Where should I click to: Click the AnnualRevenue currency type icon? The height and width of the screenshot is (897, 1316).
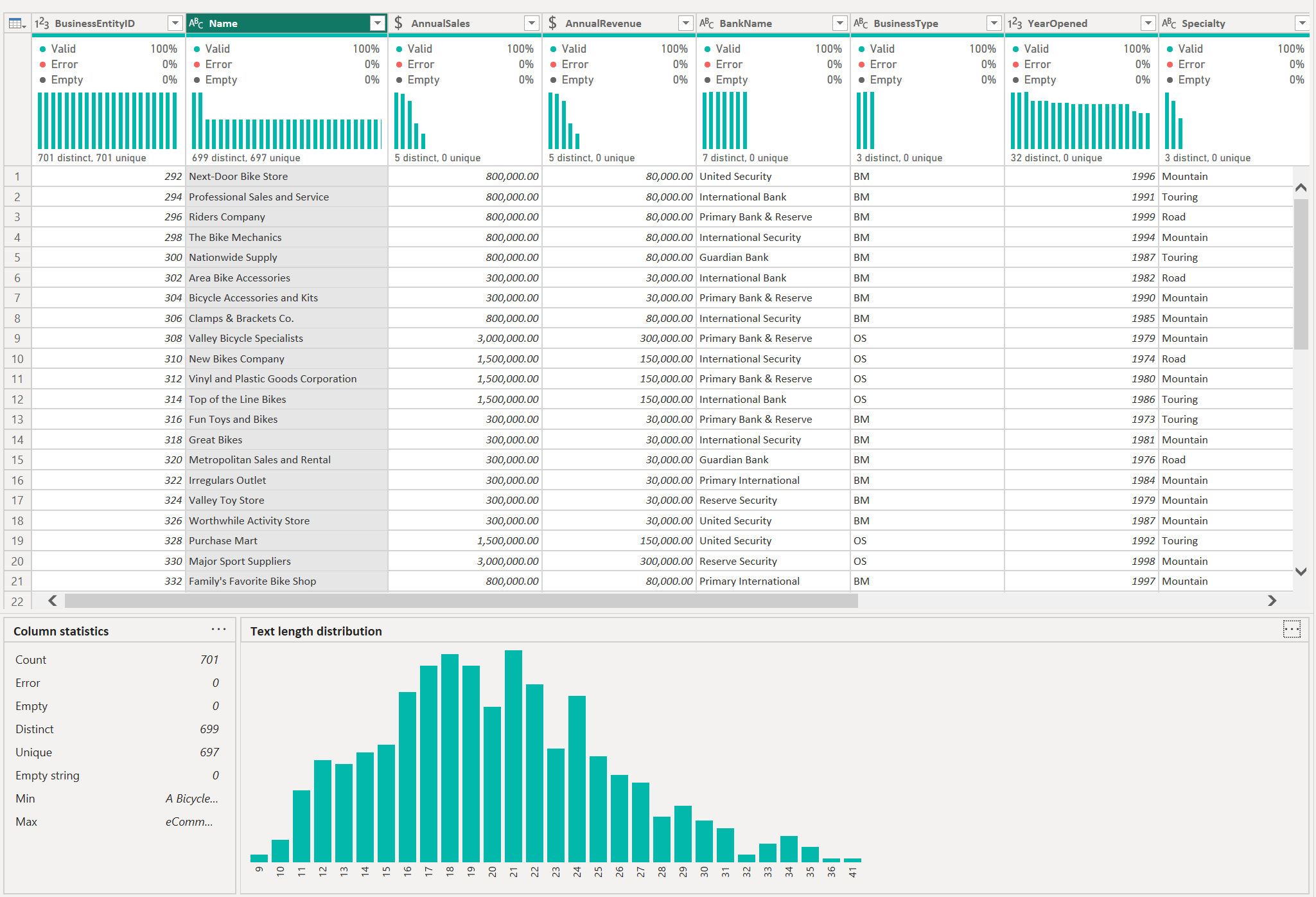(553, 24)
